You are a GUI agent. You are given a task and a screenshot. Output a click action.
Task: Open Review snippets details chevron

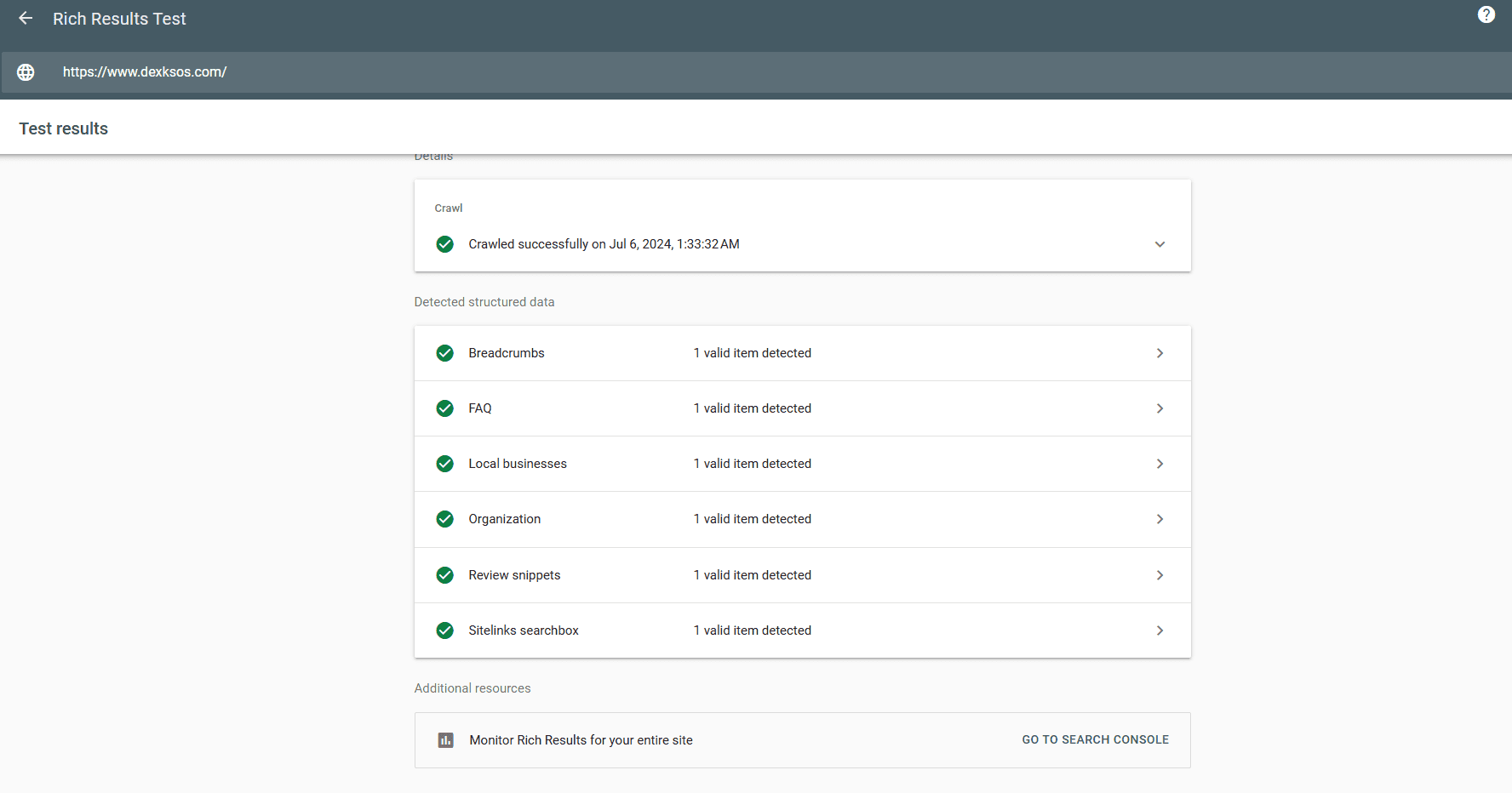tap(1160, 575)
